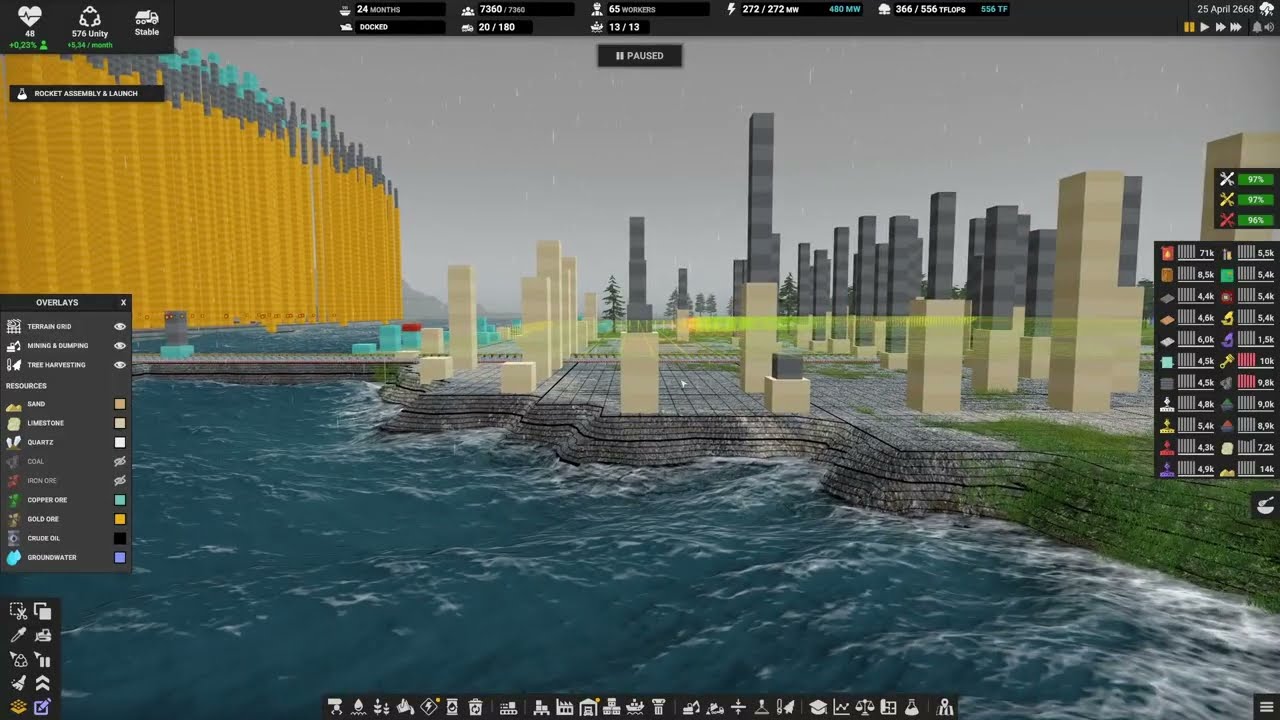Activate the overlays layers tool icon

18,707
